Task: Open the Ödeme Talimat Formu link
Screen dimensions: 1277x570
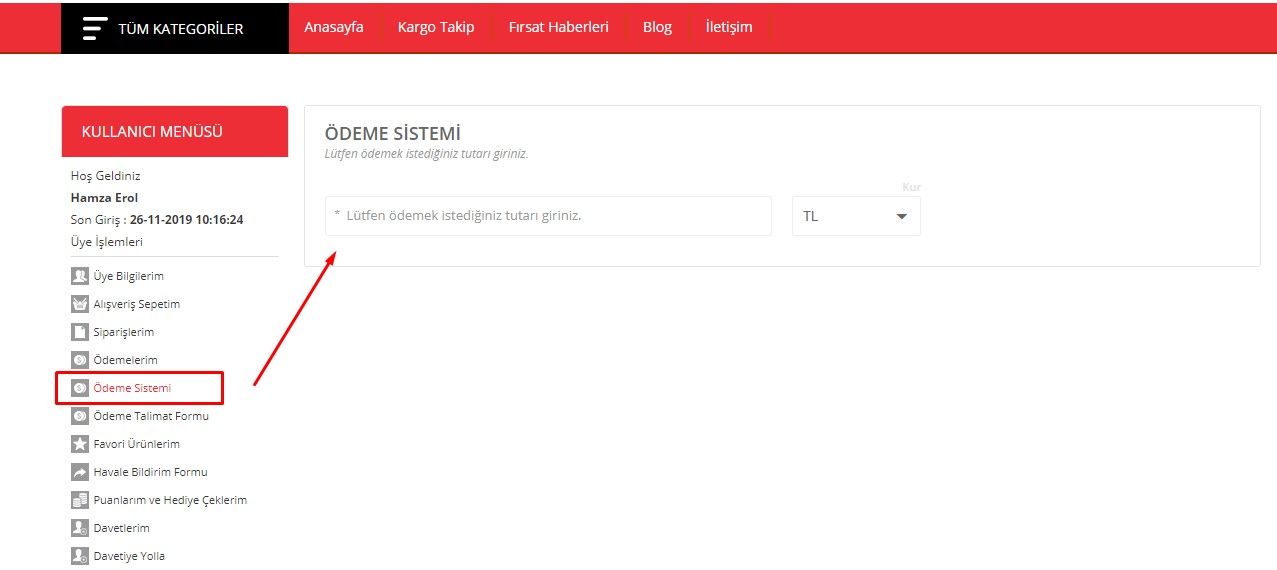Action: click(x=151, y=416)
